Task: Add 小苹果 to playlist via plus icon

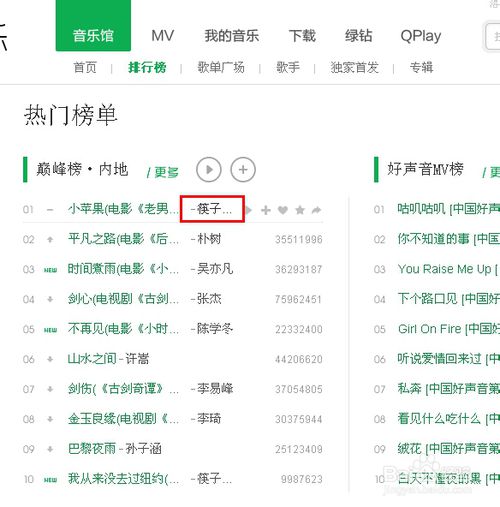Action: [x=266, y=210]
